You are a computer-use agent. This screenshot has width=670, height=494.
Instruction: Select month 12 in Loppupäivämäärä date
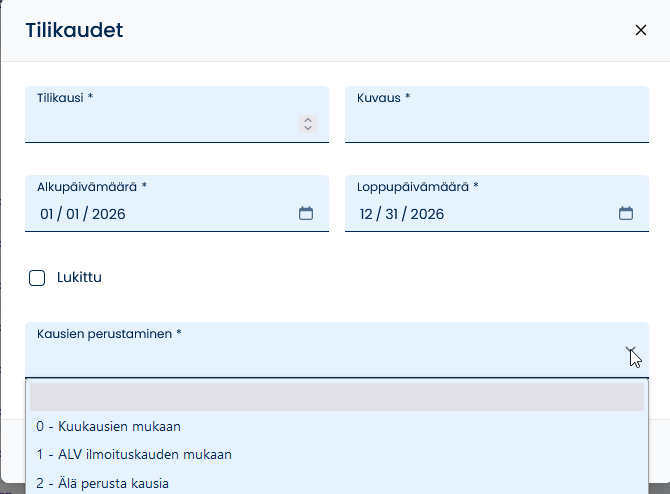click(x=366, y=214)
